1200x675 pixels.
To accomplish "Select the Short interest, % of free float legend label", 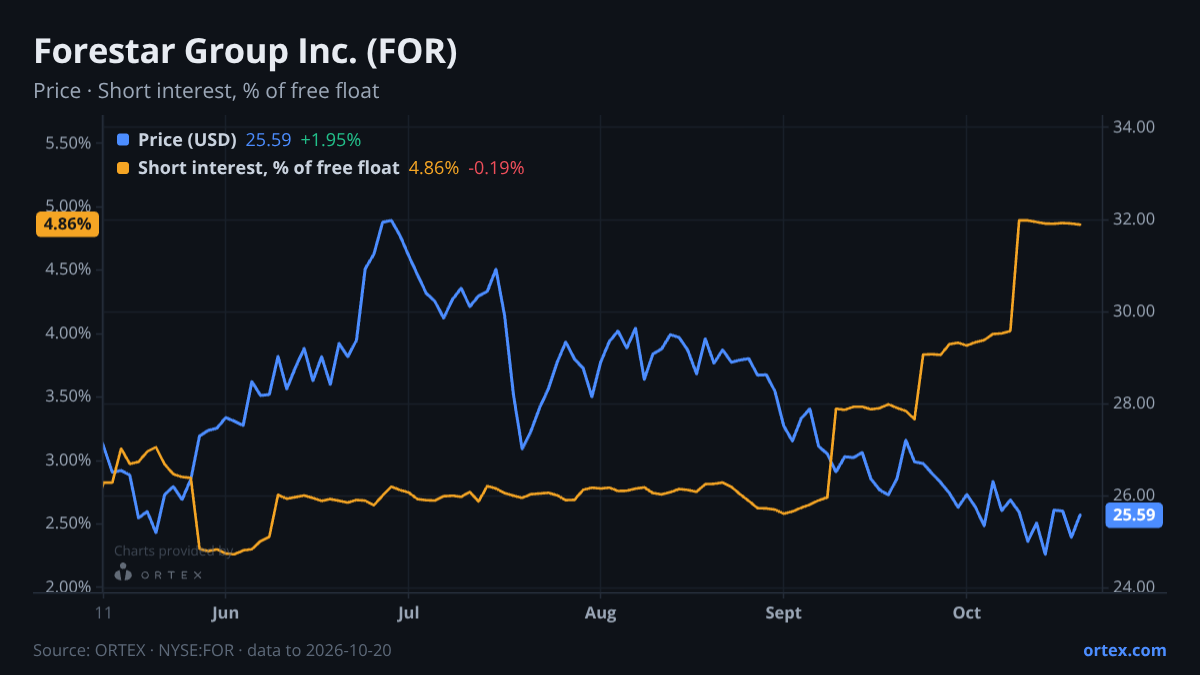I will click(268, 168).
